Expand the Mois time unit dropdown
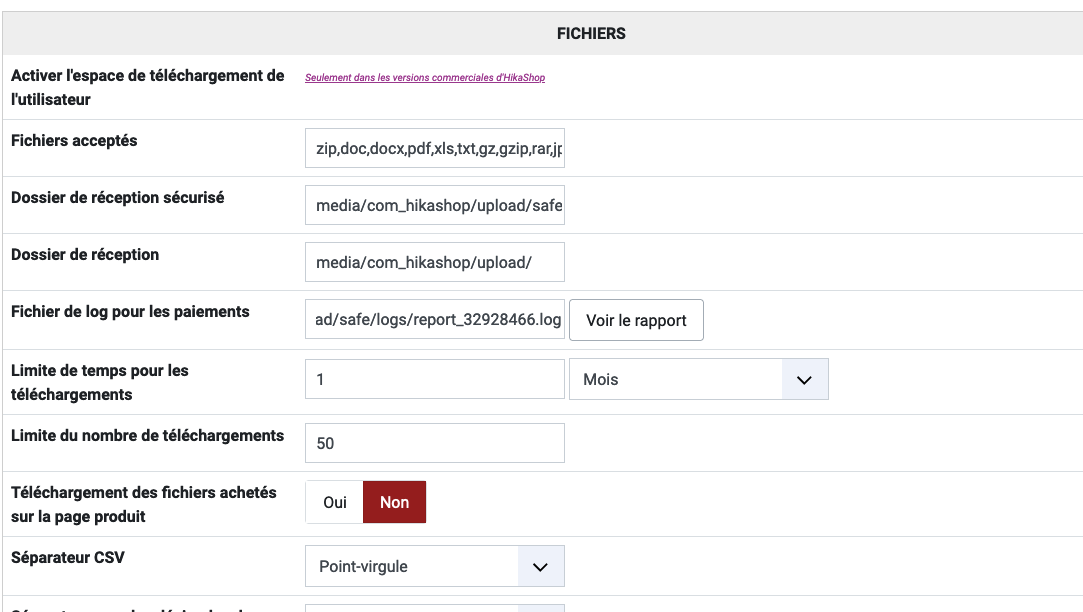The image size is (1083, 612). tap(698, 380)
